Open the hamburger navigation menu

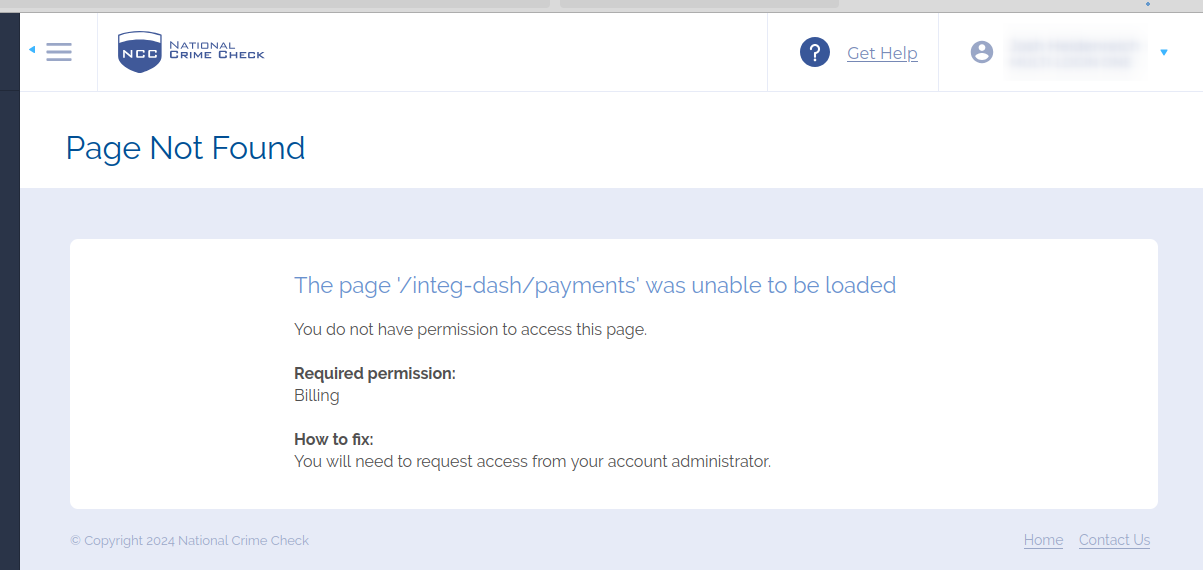point(59,51)
